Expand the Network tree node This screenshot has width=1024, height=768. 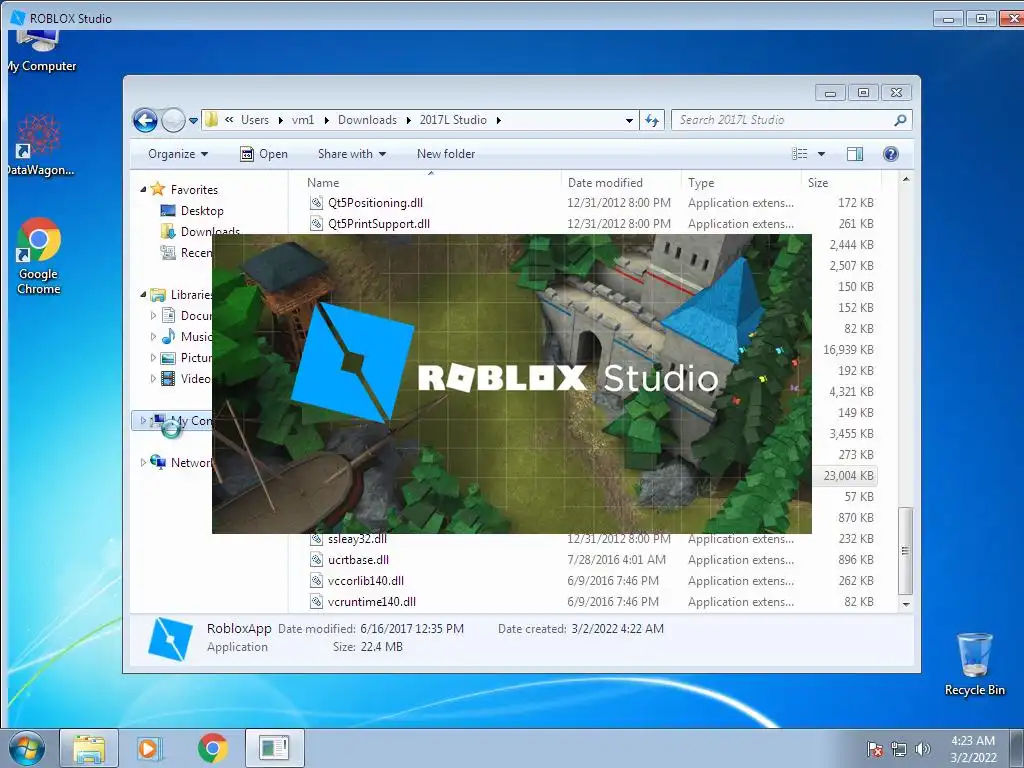click(143, 463)
